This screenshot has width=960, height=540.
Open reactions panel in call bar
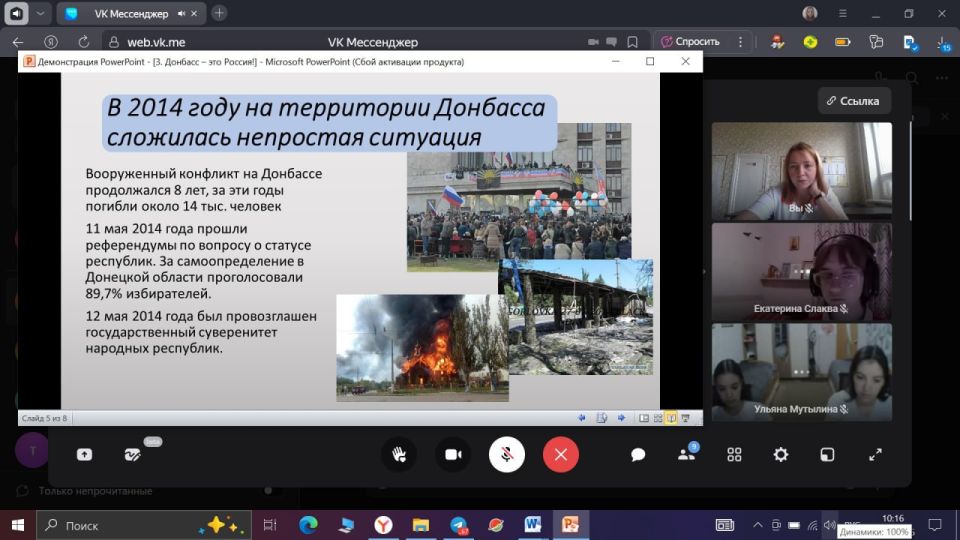point(133,454)
